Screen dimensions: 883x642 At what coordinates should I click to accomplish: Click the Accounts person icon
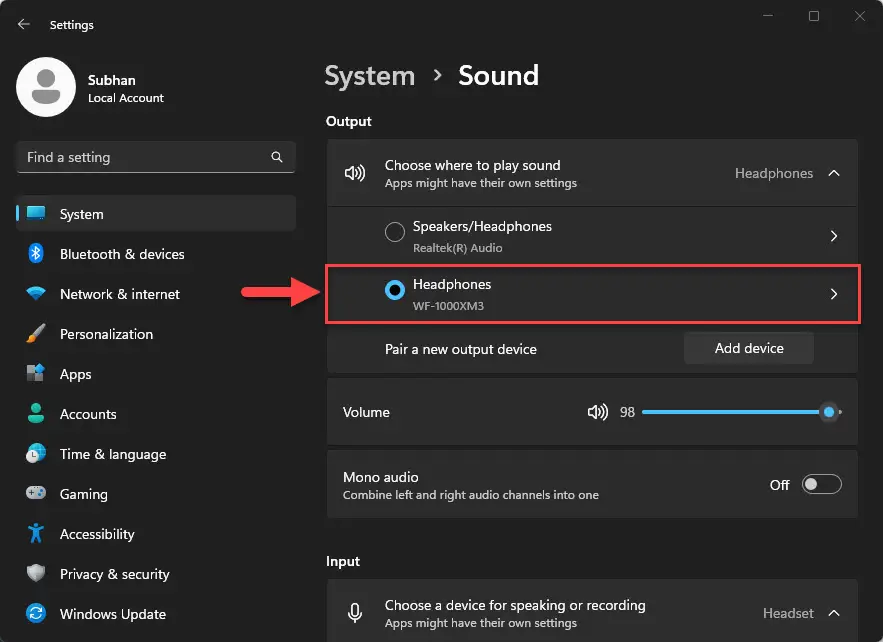[36, 413]
